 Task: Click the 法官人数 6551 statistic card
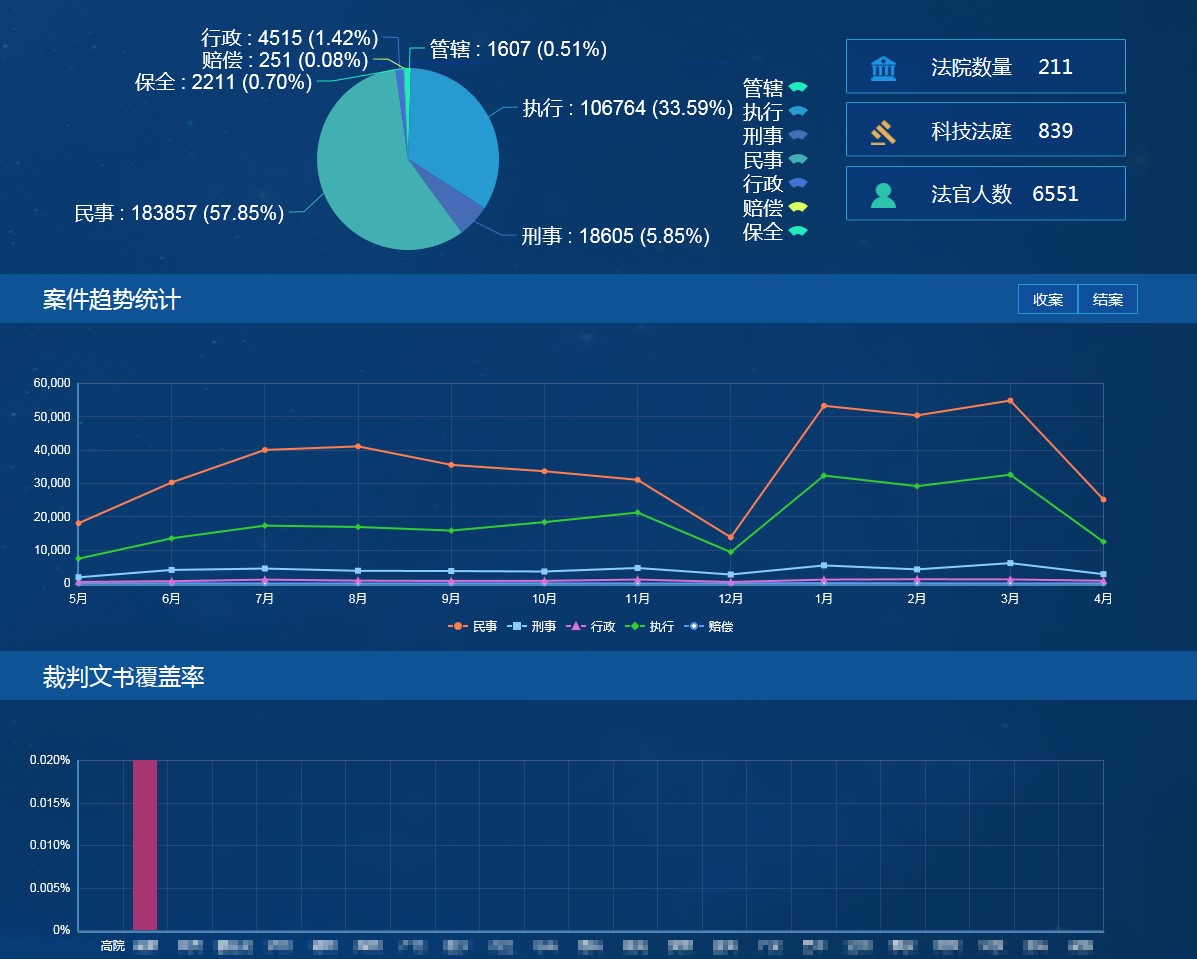[985, 194]
